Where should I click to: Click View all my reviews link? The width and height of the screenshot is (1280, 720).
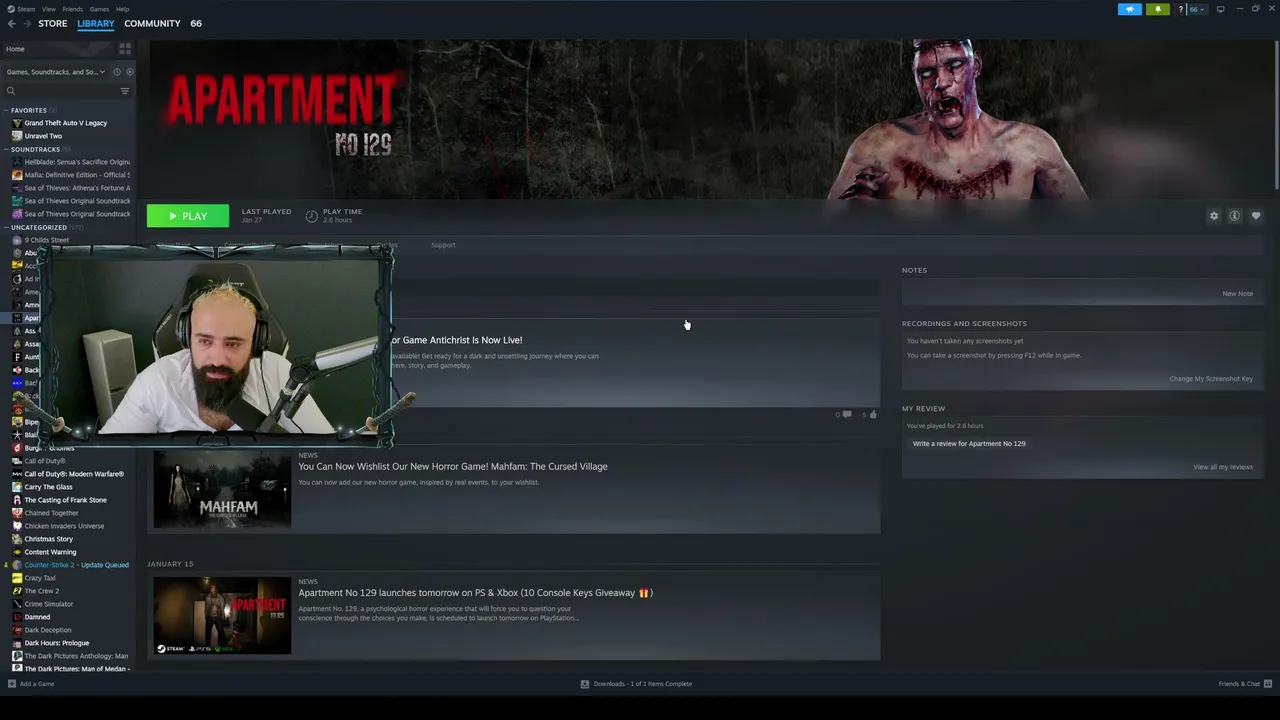pos(1223,467)
